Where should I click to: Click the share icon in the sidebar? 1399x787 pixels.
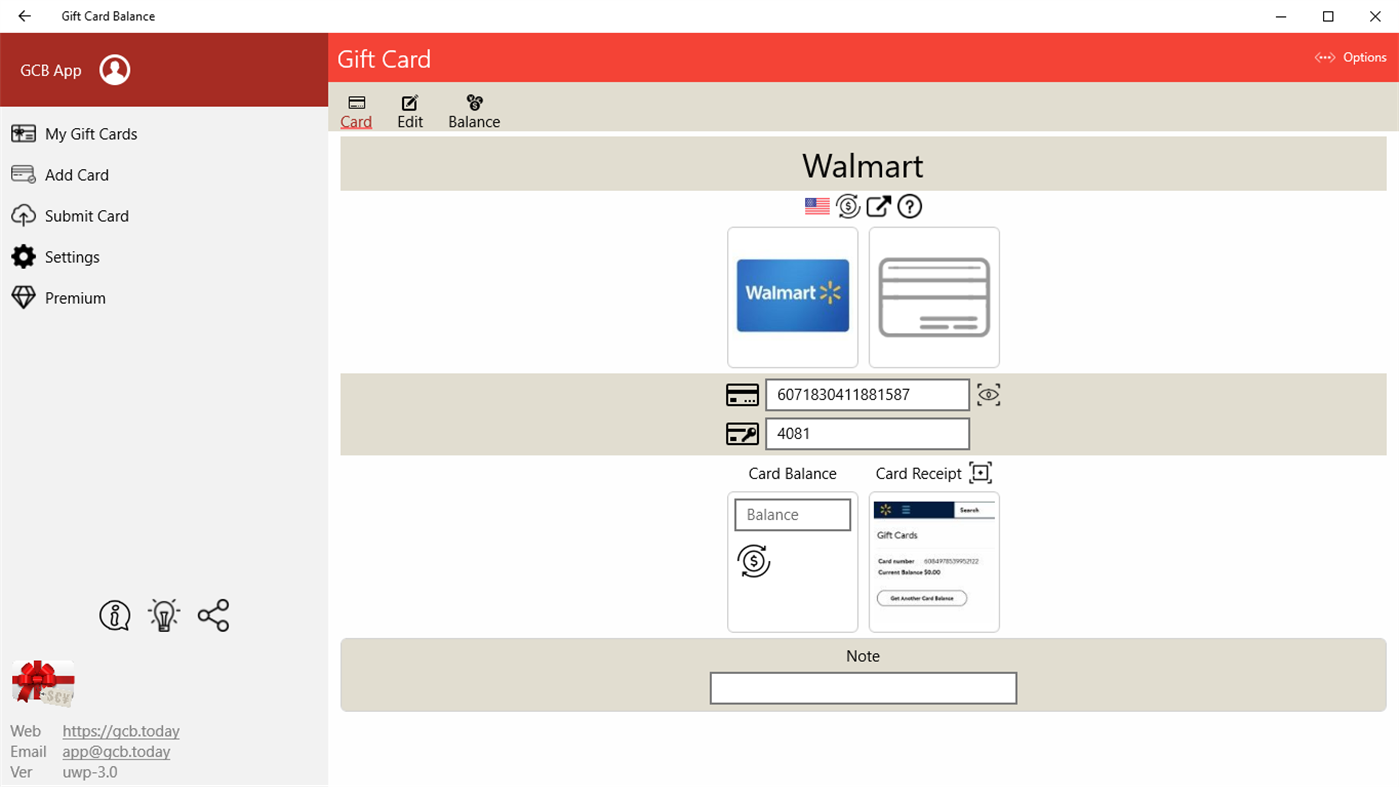(213, 615)
